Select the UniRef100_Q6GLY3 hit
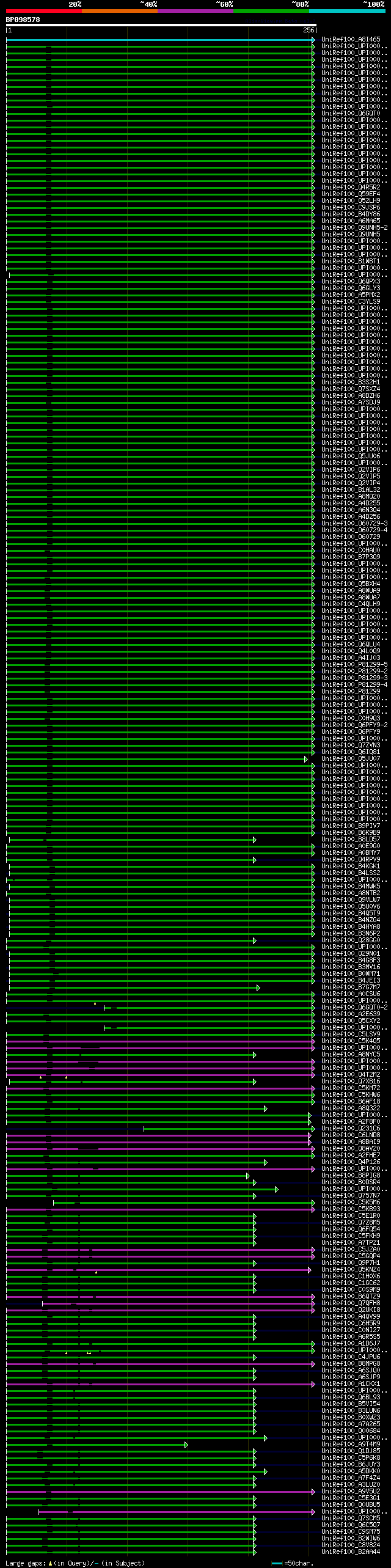Screen dimensions: 391x1568 click(351, 288)
